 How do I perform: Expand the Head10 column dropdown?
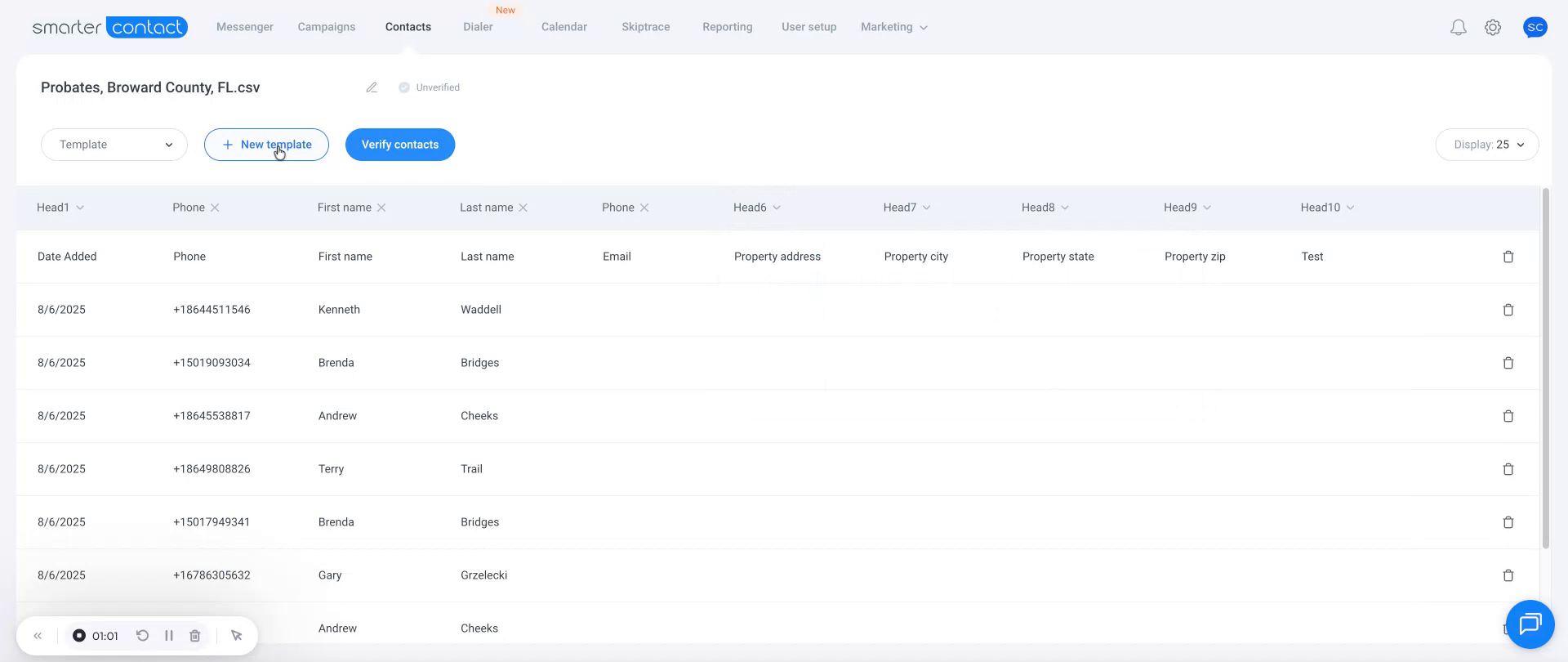1350,208
